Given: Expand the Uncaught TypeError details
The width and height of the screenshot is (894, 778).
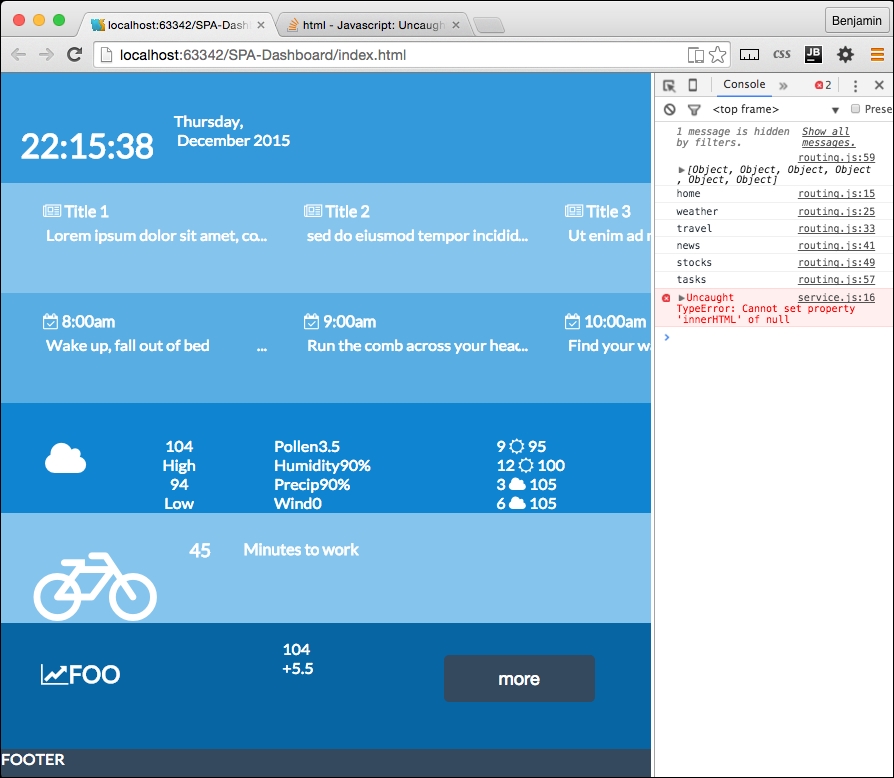Looking at the screenshot, I should tap(683, 297).
